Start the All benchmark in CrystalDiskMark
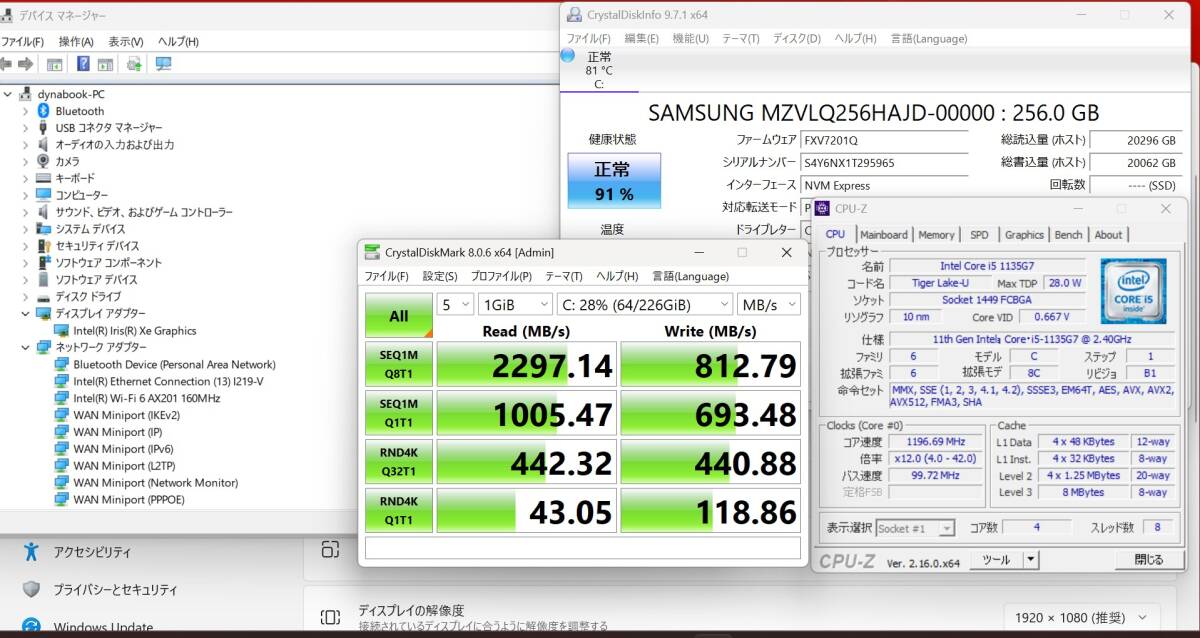This screenshot has width=1200, height=638. [x=398, y=315]
